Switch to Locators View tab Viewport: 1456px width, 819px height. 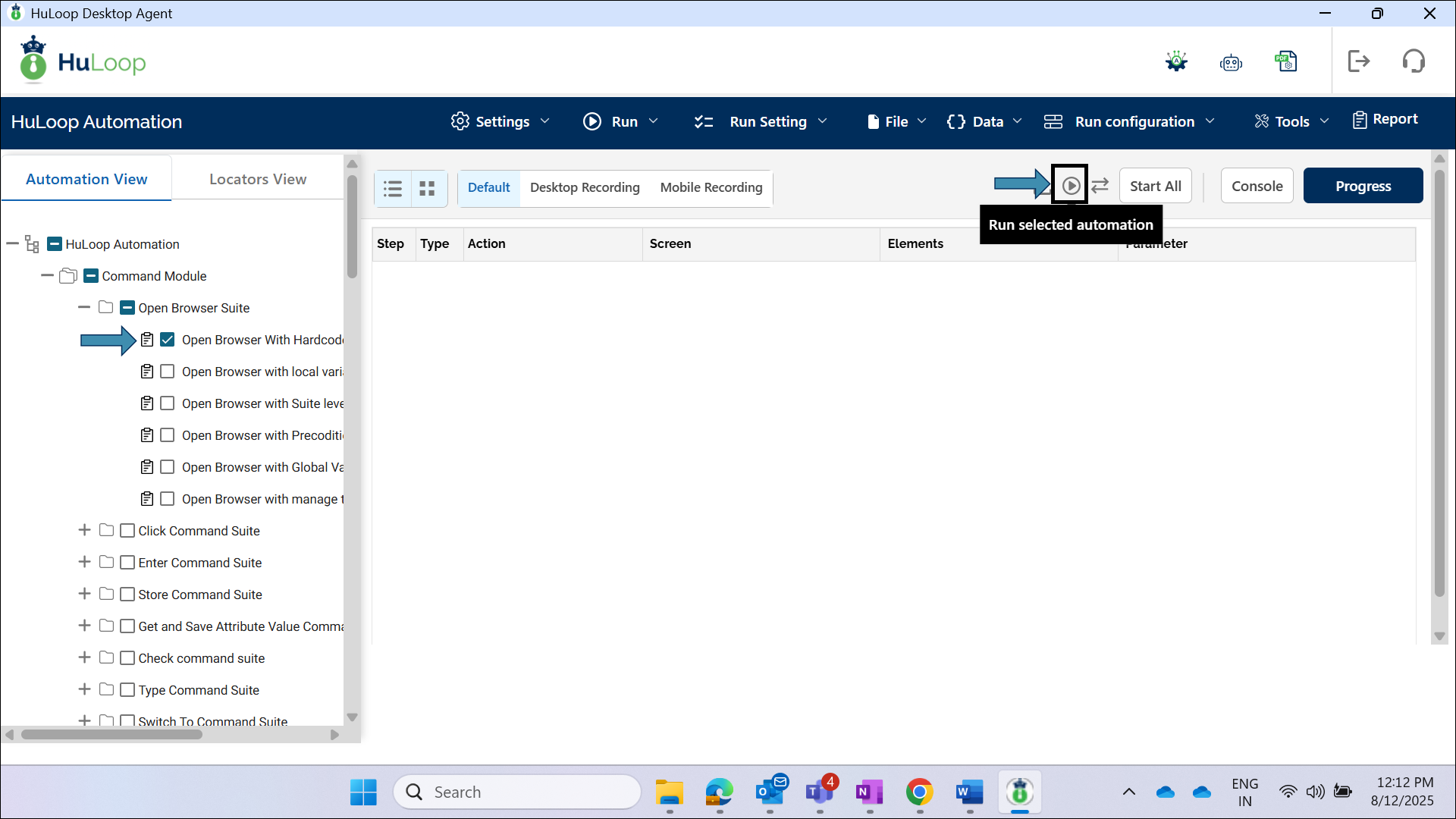point(258,179)
